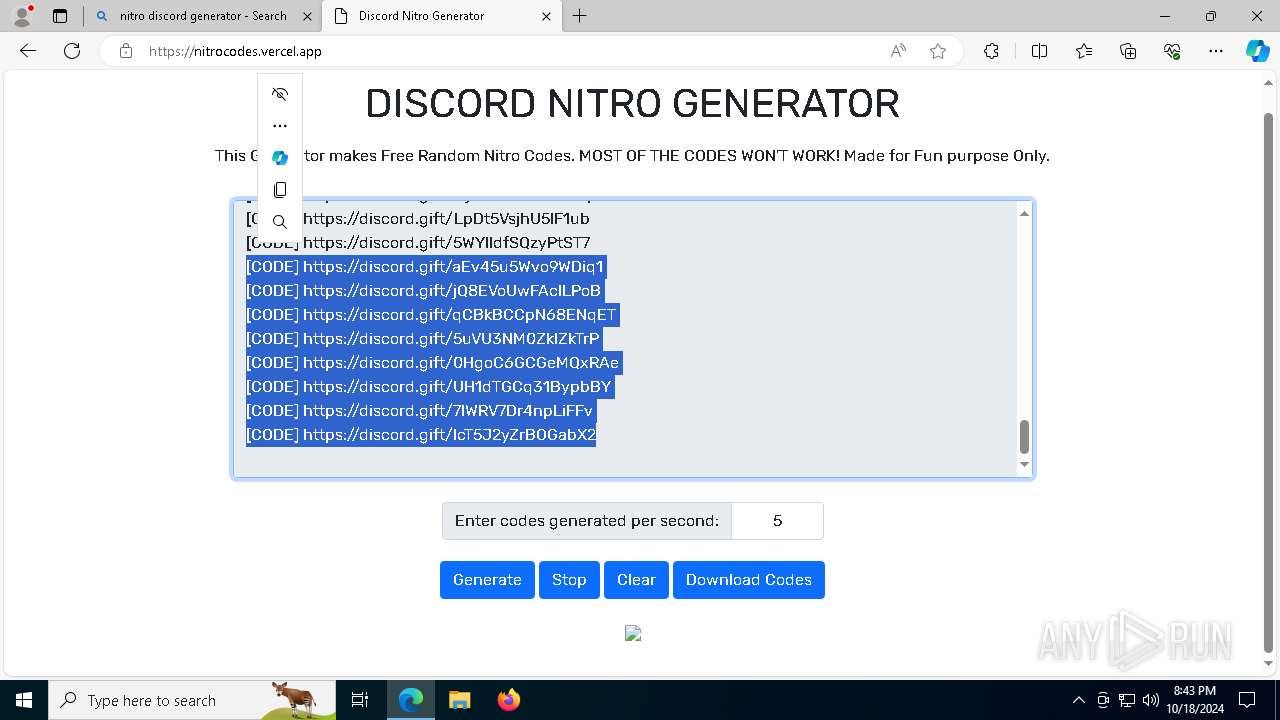1280x720 pixels.
Task: Show hidden tray icons chevron
Action: tap(1078, 700)
